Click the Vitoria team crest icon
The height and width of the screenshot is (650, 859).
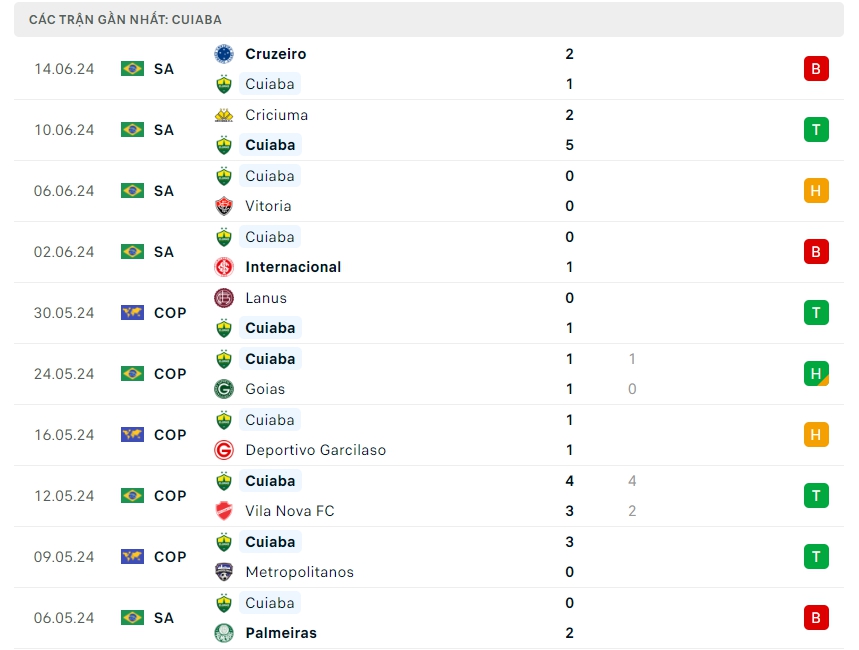224,206
